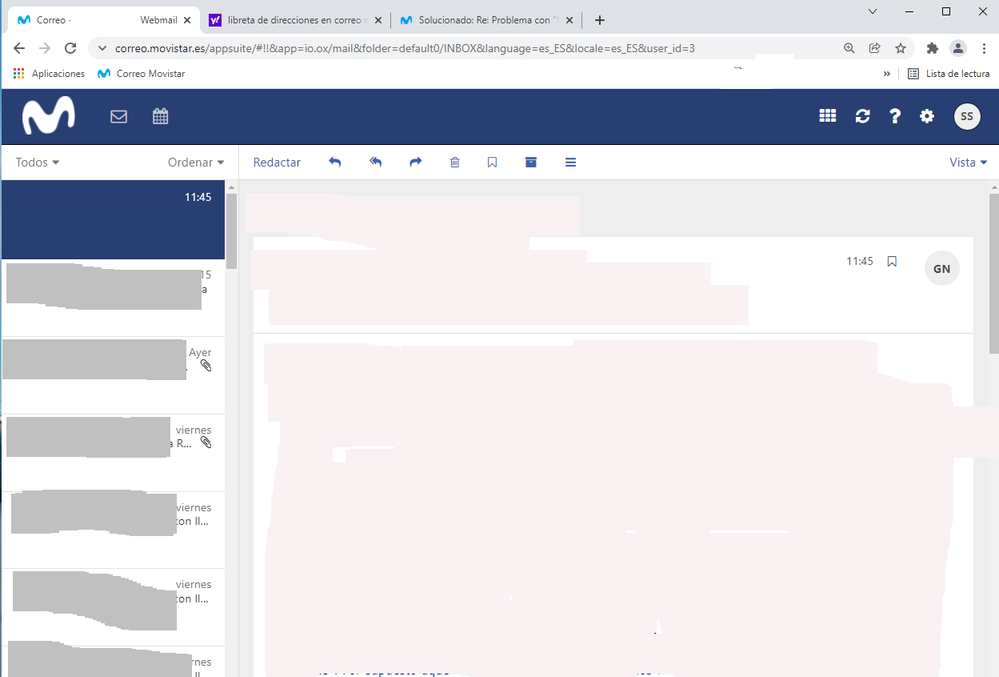Archive the message with box icon

(531, 162)
